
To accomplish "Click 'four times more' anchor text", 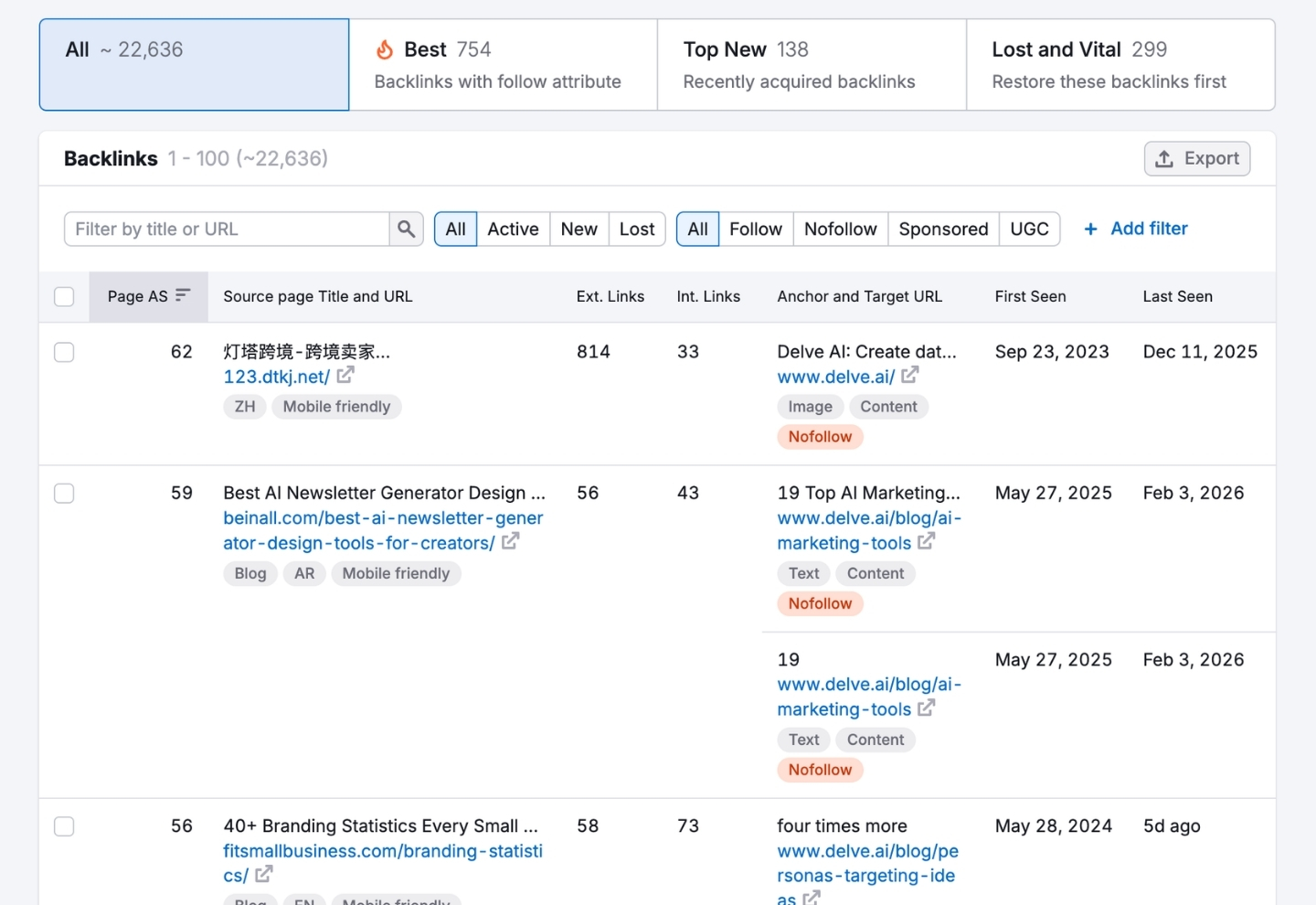I will pyautogui.click(x=842, y=825).
